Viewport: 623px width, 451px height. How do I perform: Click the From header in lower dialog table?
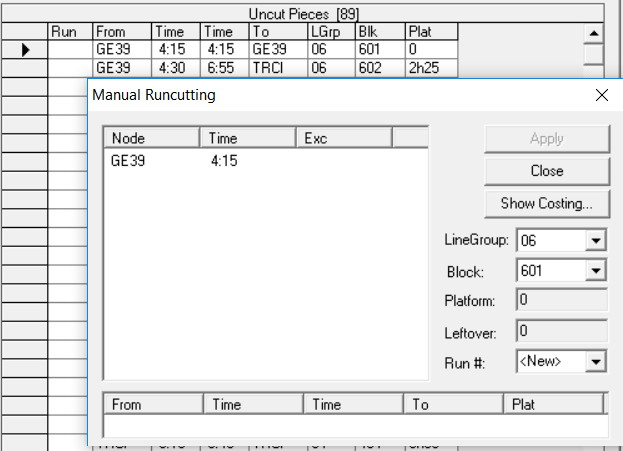point(153,405)
